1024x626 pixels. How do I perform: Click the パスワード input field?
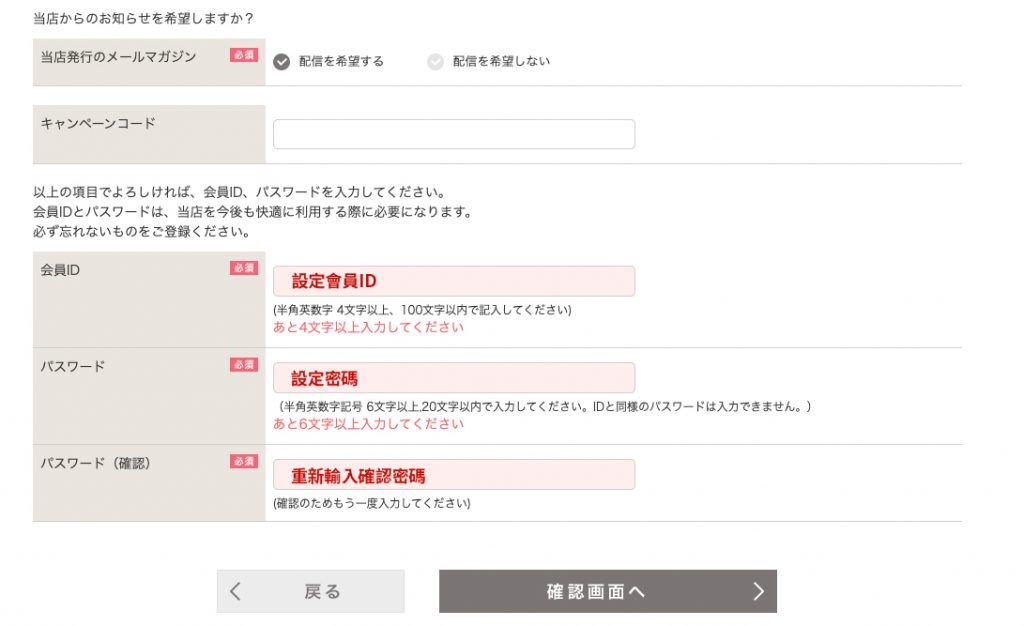454,377
